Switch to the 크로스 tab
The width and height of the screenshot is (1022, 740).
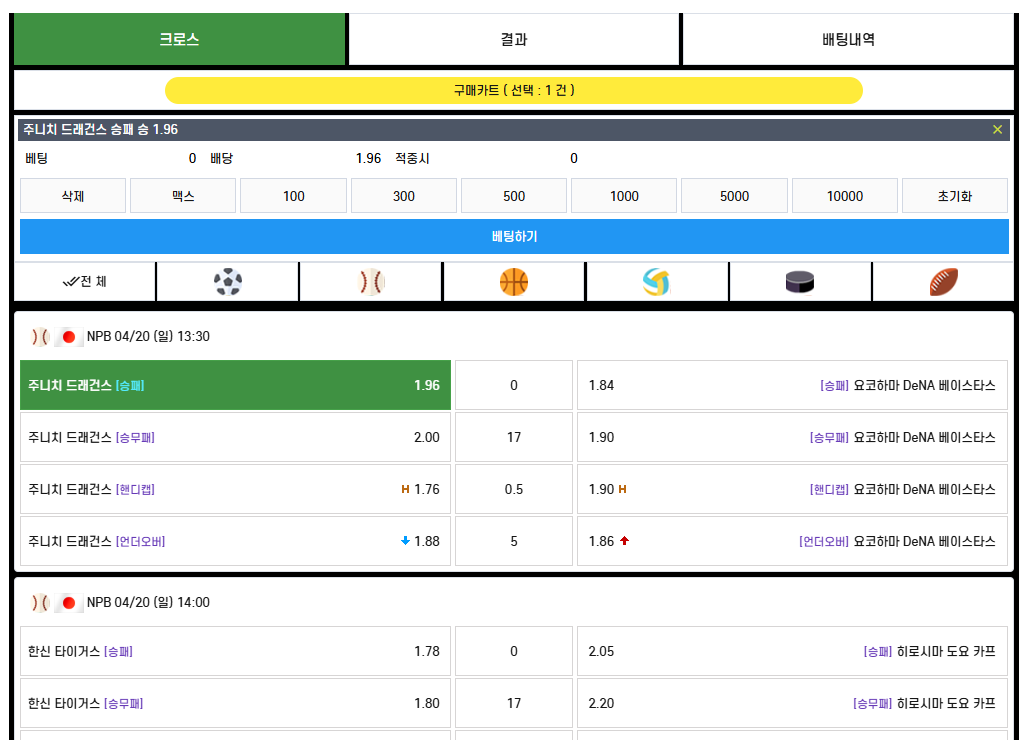tap(179, 39)
